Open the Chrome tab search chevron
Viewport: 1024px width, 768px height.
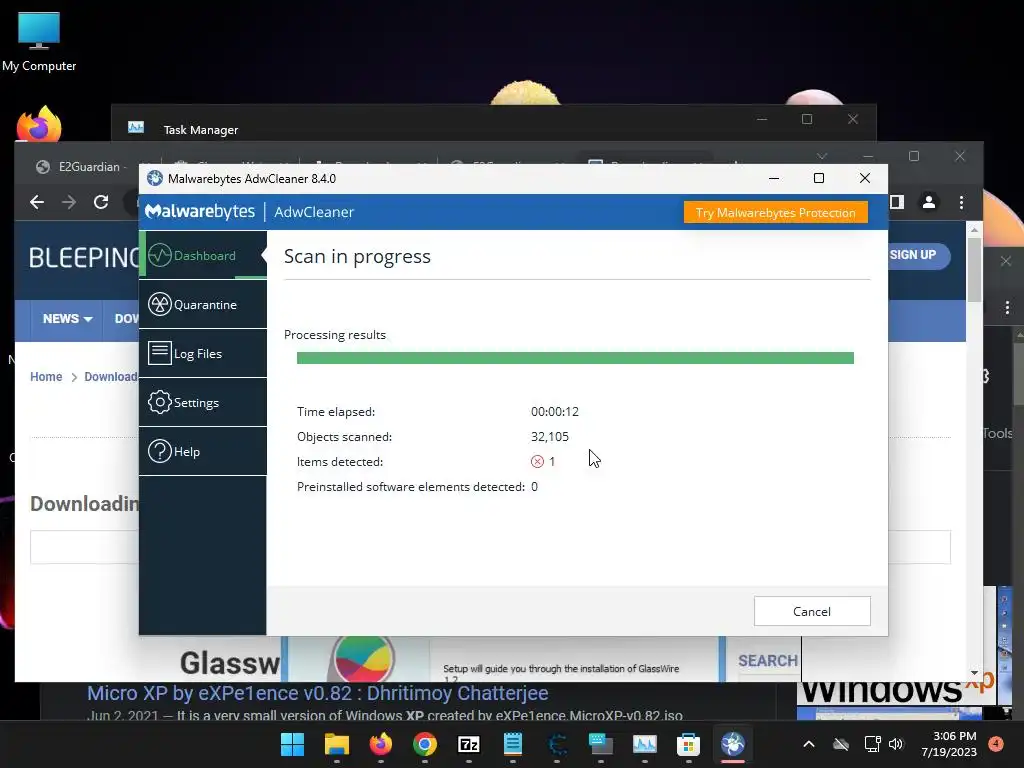coord(822,156)
